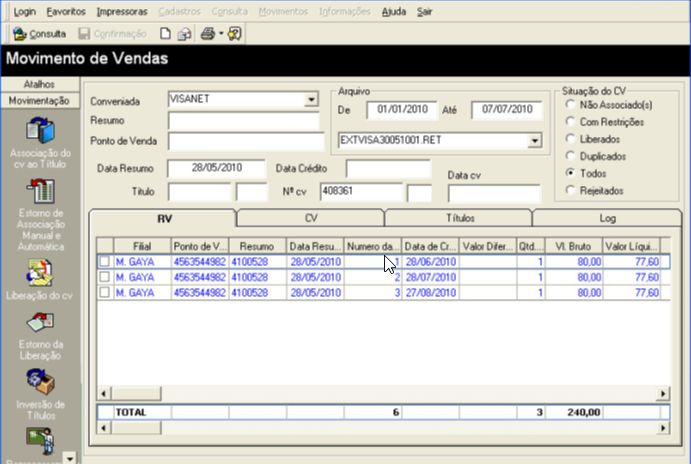This screenshot has height=464, width=691.
Task: Open Liberação do cv shortcut
Action: click(x=40, y=280)
